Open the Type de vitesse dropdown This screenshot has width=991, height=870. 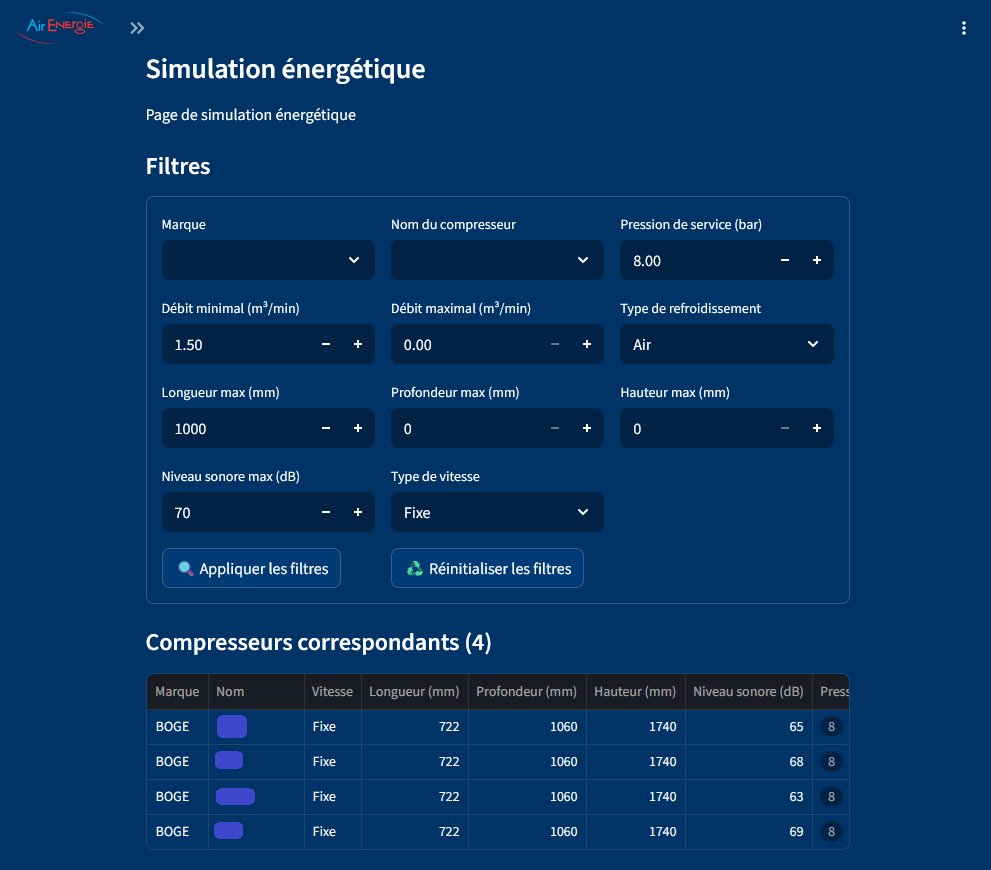tap(497, 512)
